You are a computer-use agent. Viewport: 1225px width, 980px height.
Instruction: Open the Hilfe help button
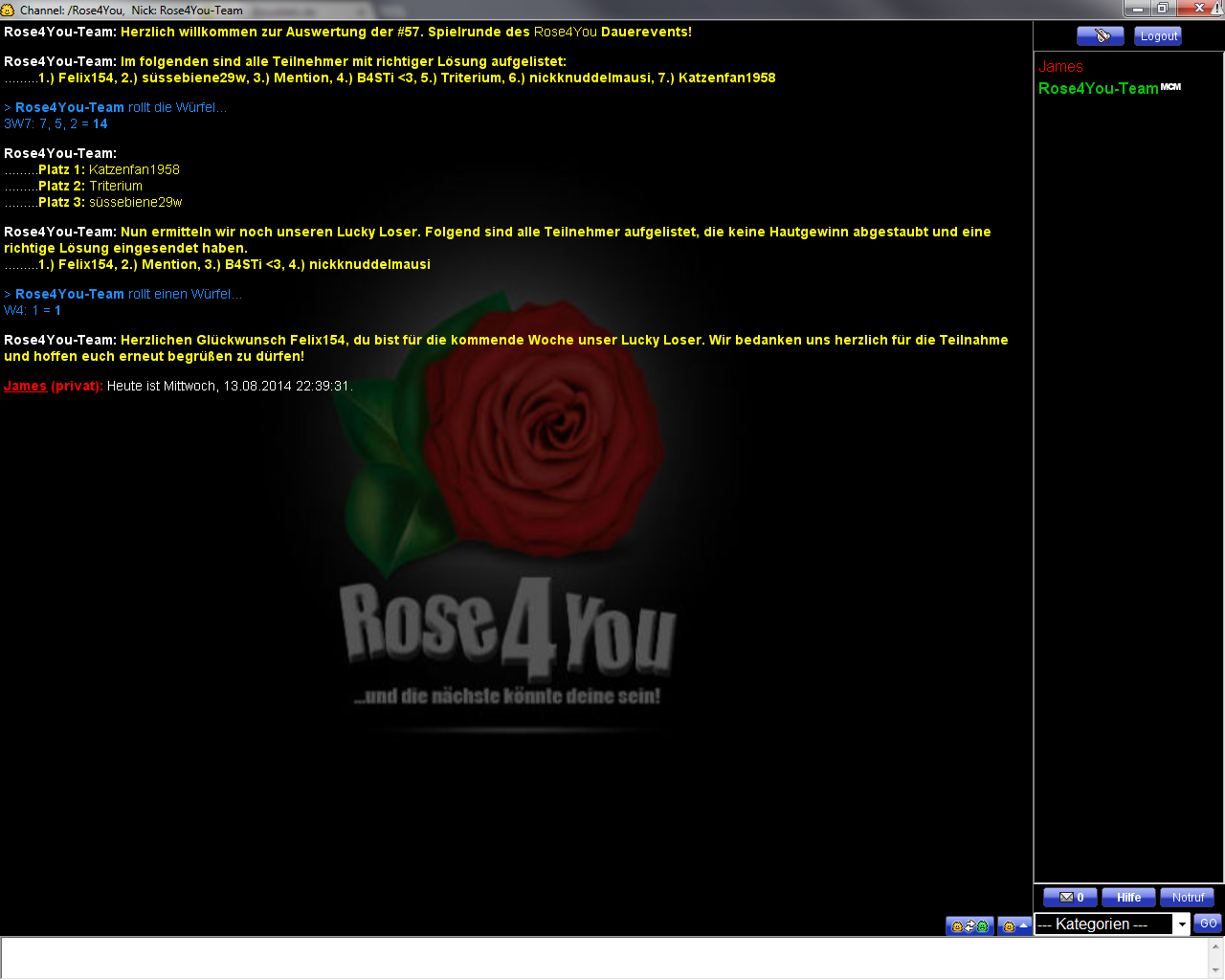[1128, 898]
